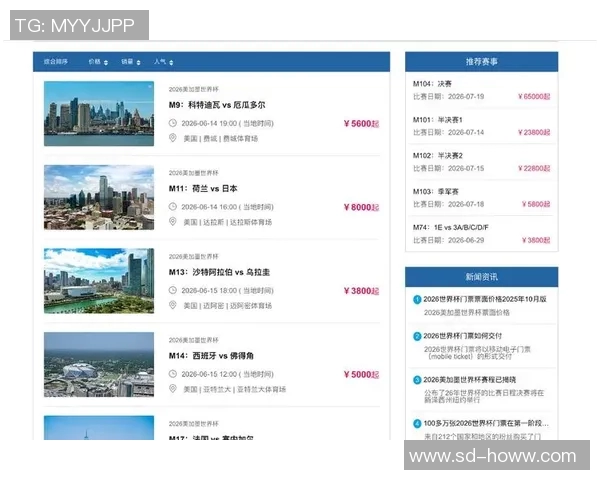Click the location pin under M11 荷兰 vs 日本
The height and width of the screenshot is (480, 600).
point(173,222)
